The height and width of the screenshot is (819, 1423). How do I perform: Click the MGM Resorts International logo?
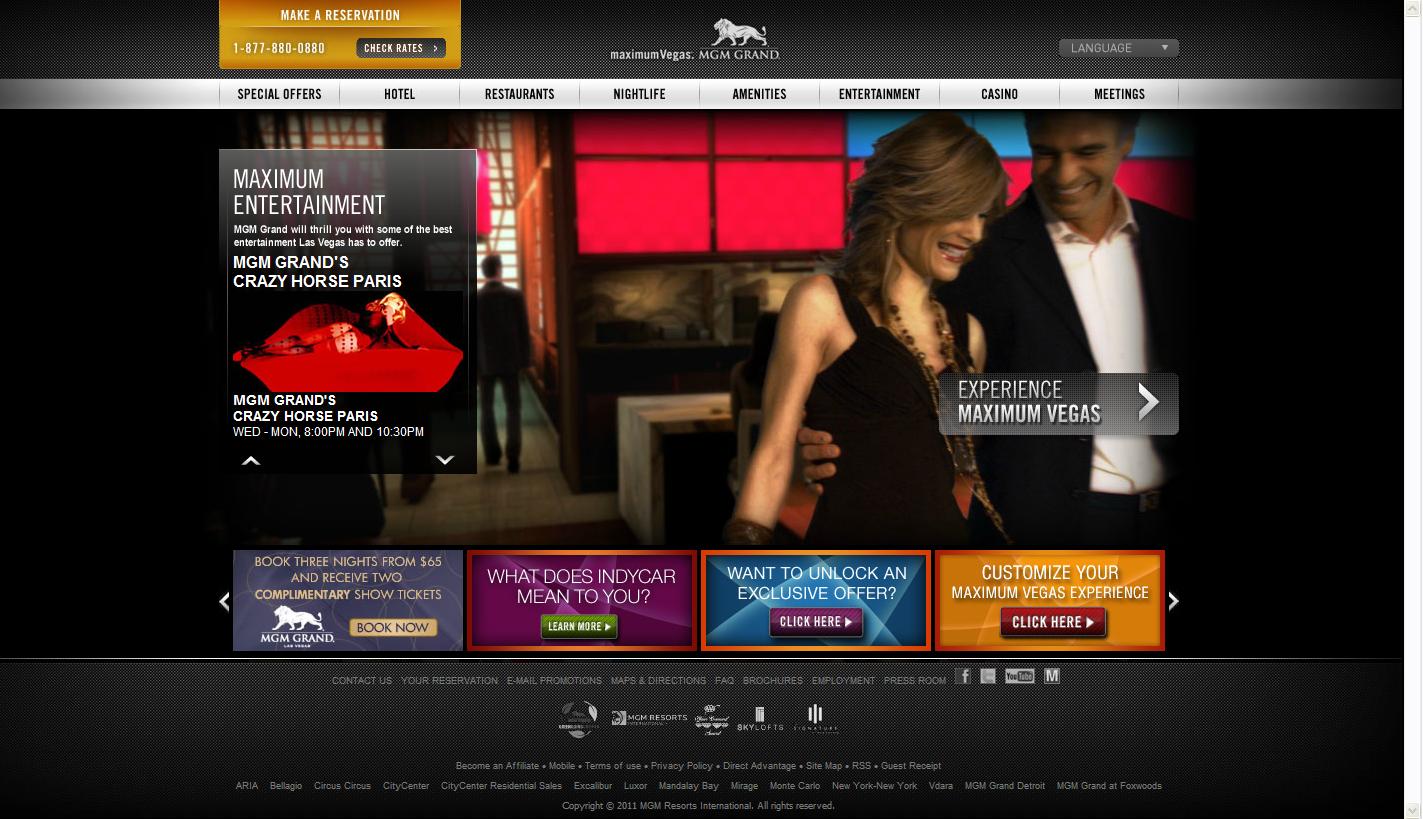[649, 718]
